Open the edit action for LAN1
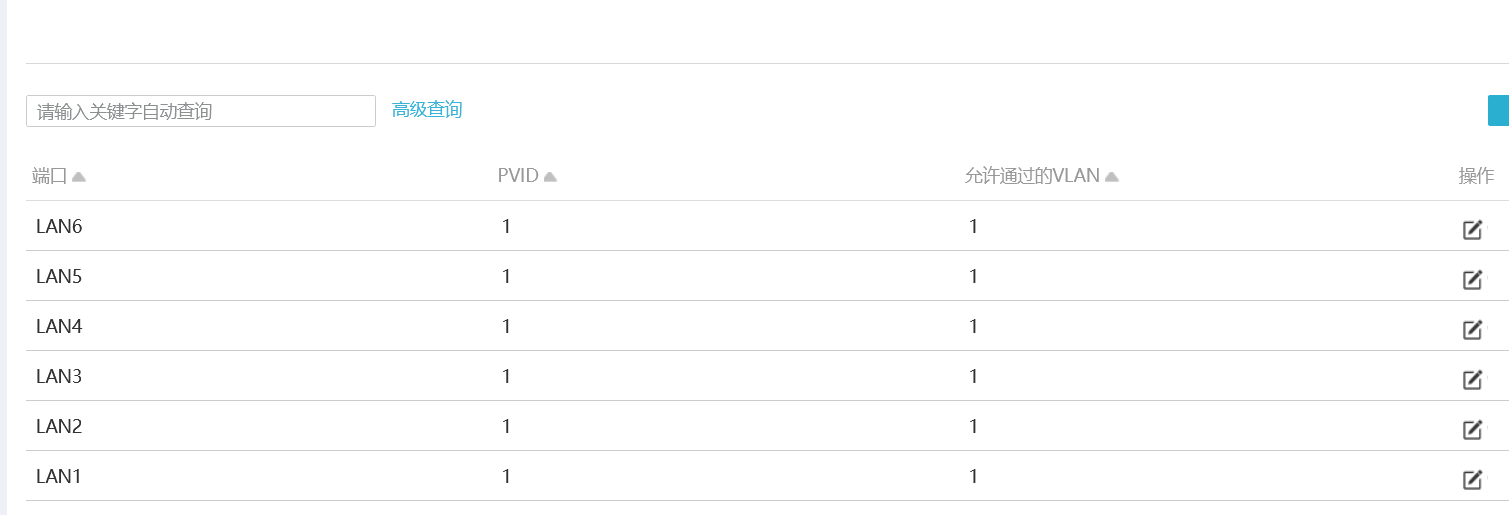Viewport: 1509px width, 515px height. pos(1472,480)
